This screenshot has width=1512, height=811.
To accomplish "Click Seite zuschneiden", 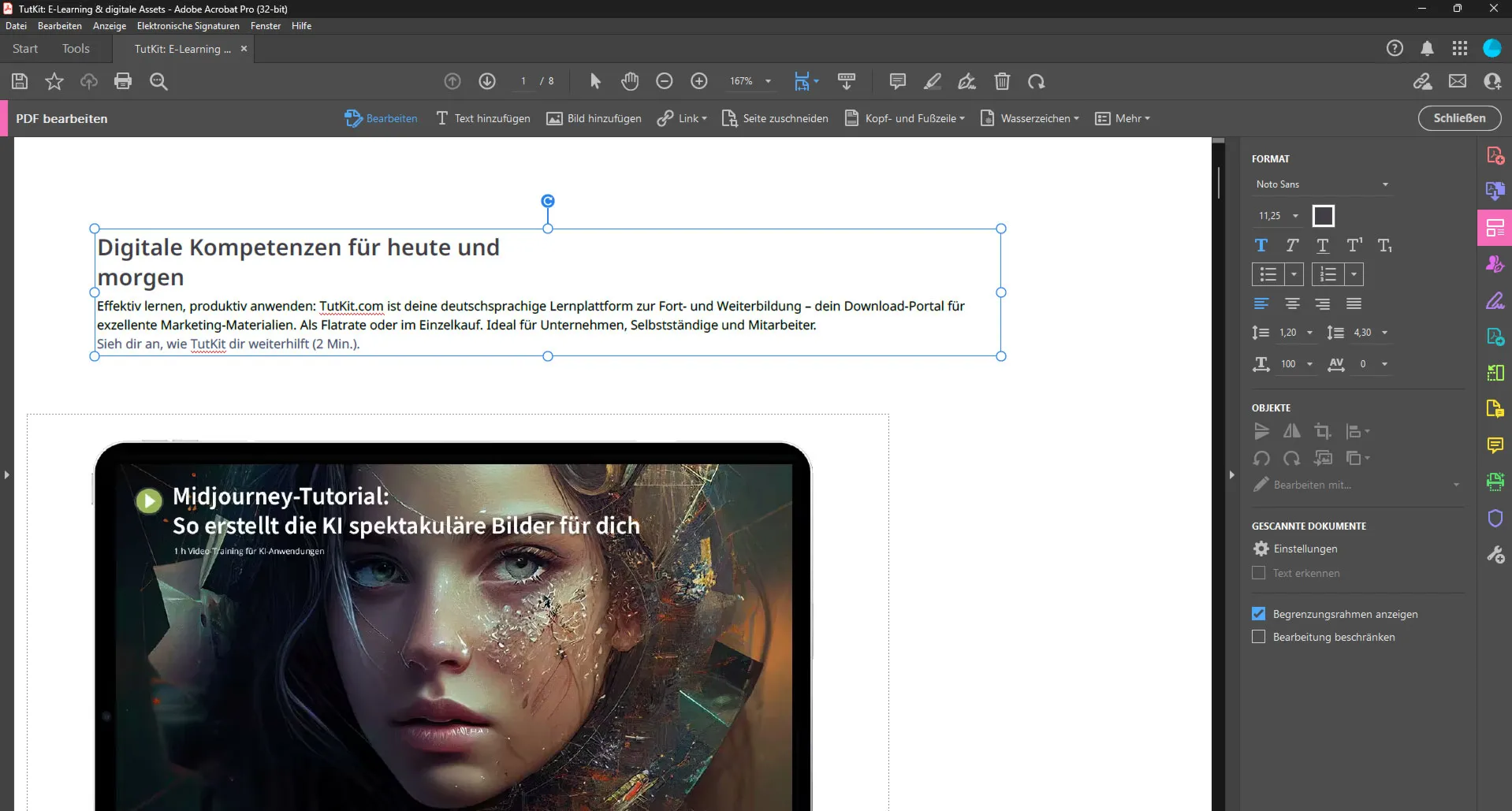I will pyautogui.click(x=776, y=118).
